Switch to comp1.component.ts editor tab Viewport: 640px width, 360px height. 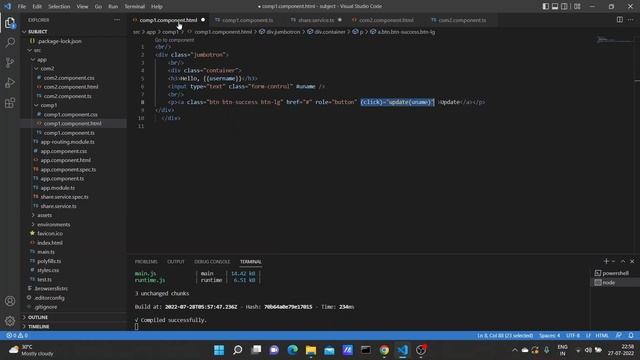[x=247, y=20]
